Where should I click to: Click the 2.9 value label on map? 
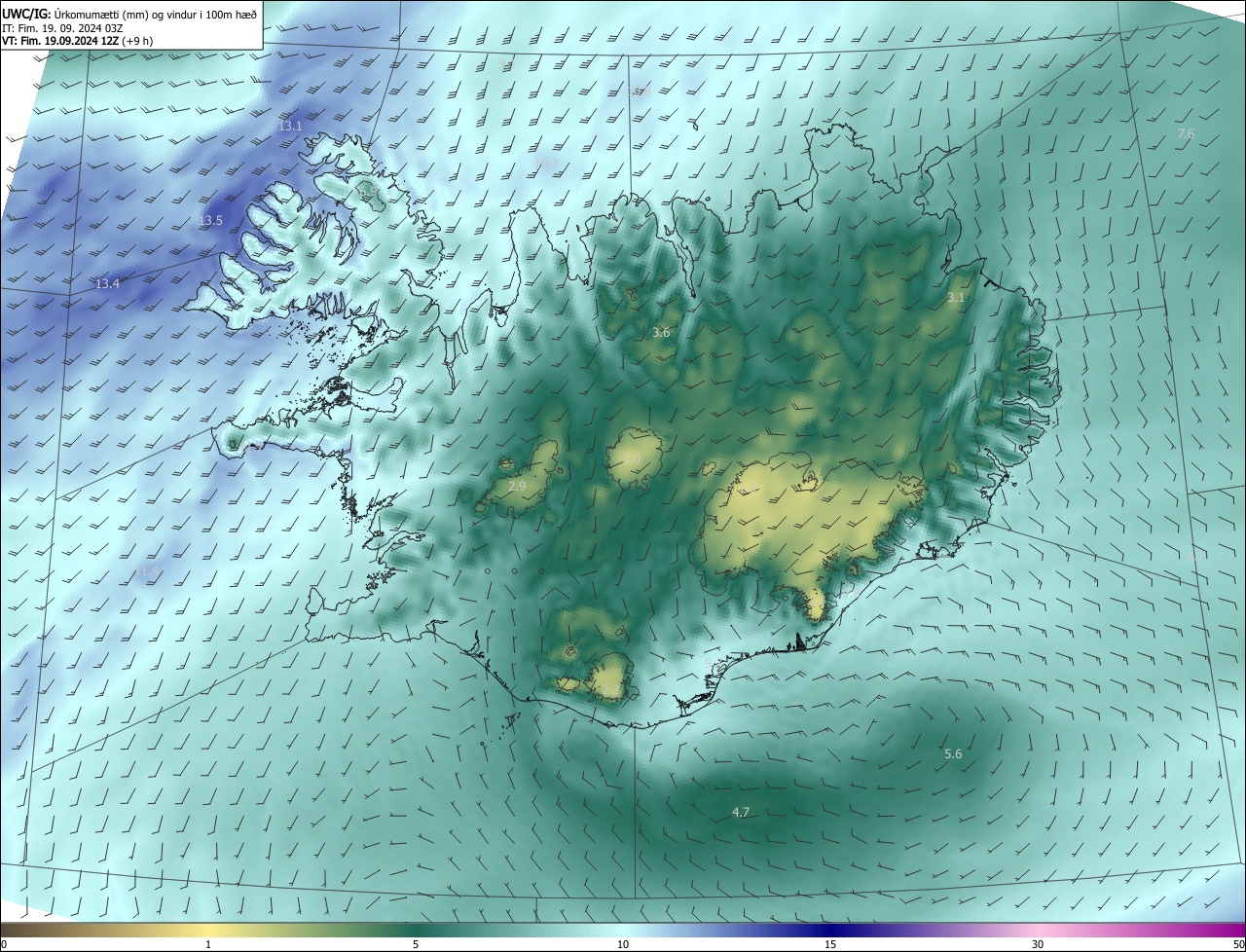(x=517, y=486)
